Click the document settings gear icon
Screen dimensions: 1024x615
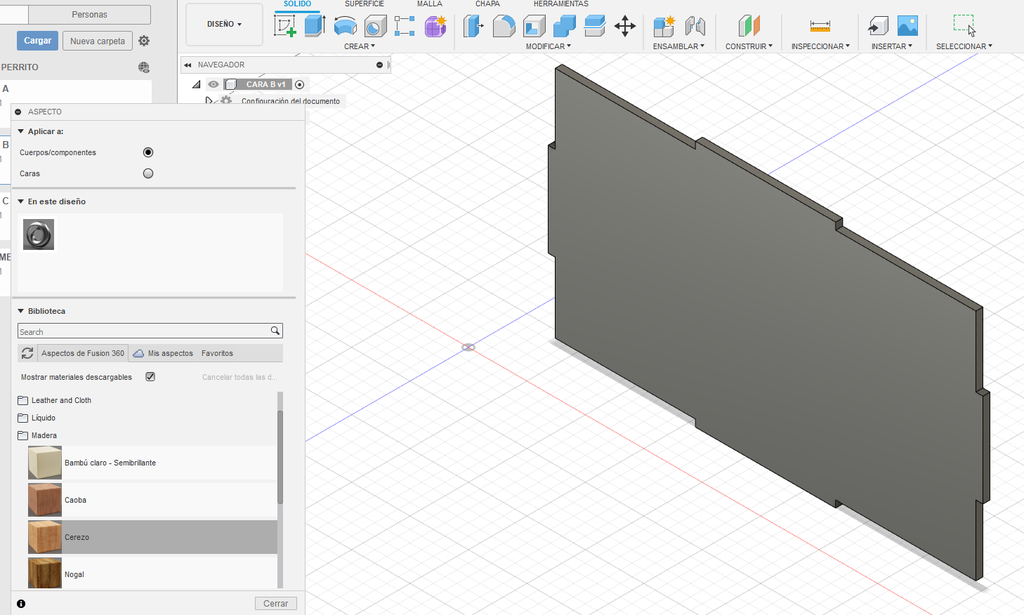click(226, 101)
